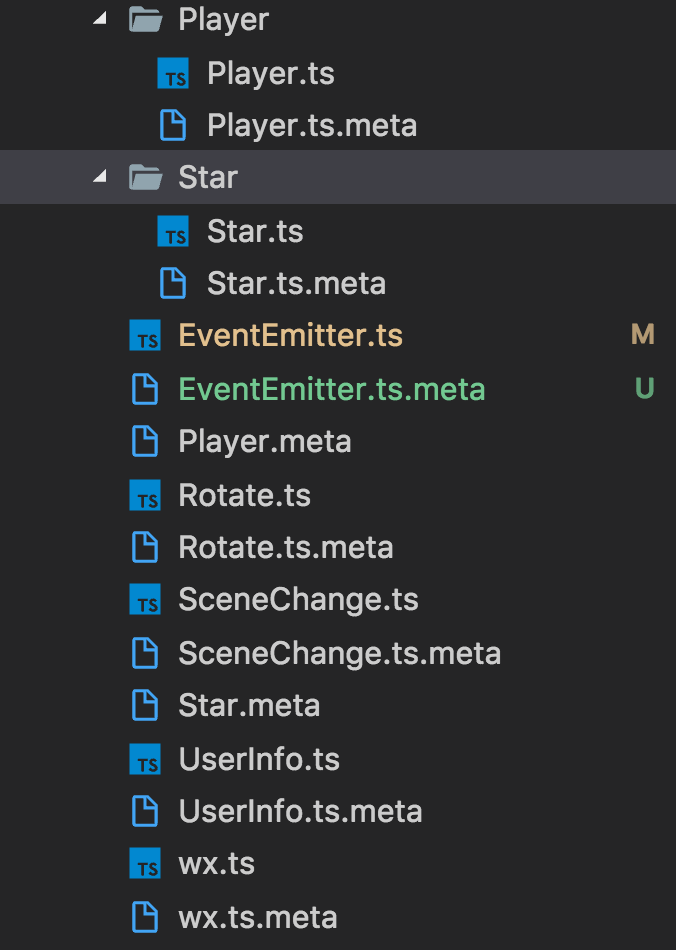Click the TS icon next to Rotate.ts
Viewport: 676px width, 950px height.
(x=146, y=496)
